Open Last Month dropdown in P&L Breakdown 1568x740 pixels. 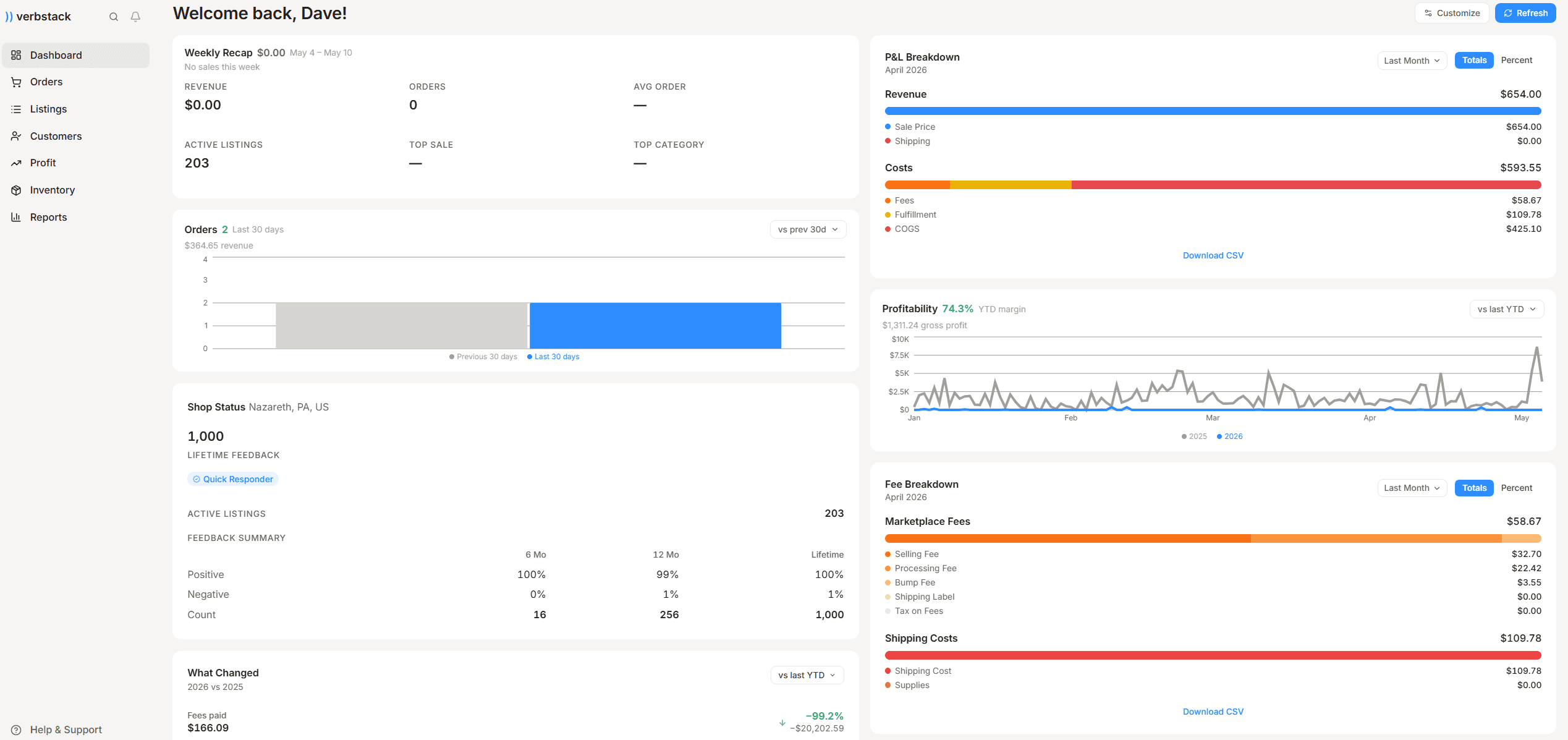(1412, 61)
